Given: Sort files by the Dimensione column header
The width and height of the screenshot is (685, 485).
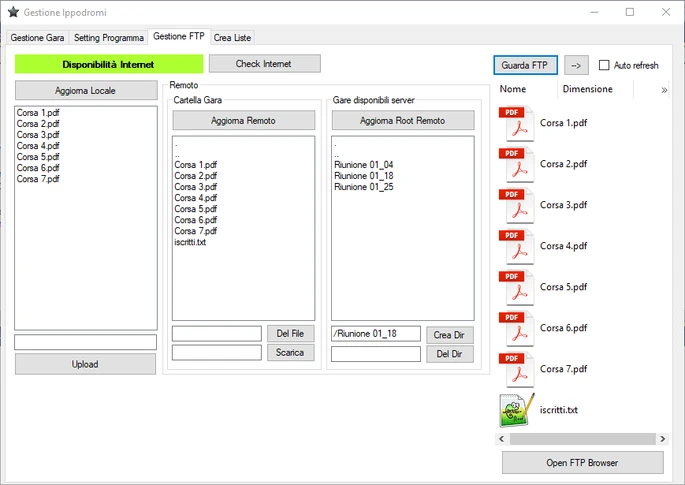Looking at the screenshot, I should 588,89.
